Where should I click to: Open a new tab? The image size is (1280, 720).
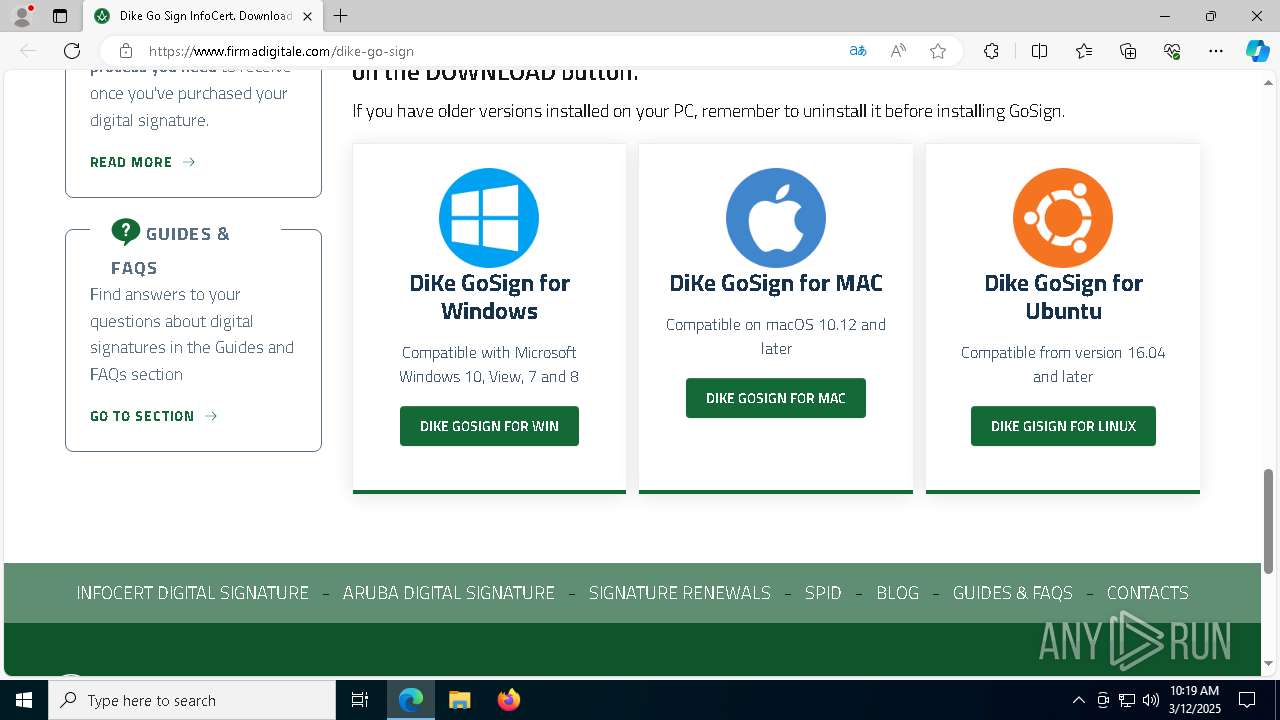(341, 16)
